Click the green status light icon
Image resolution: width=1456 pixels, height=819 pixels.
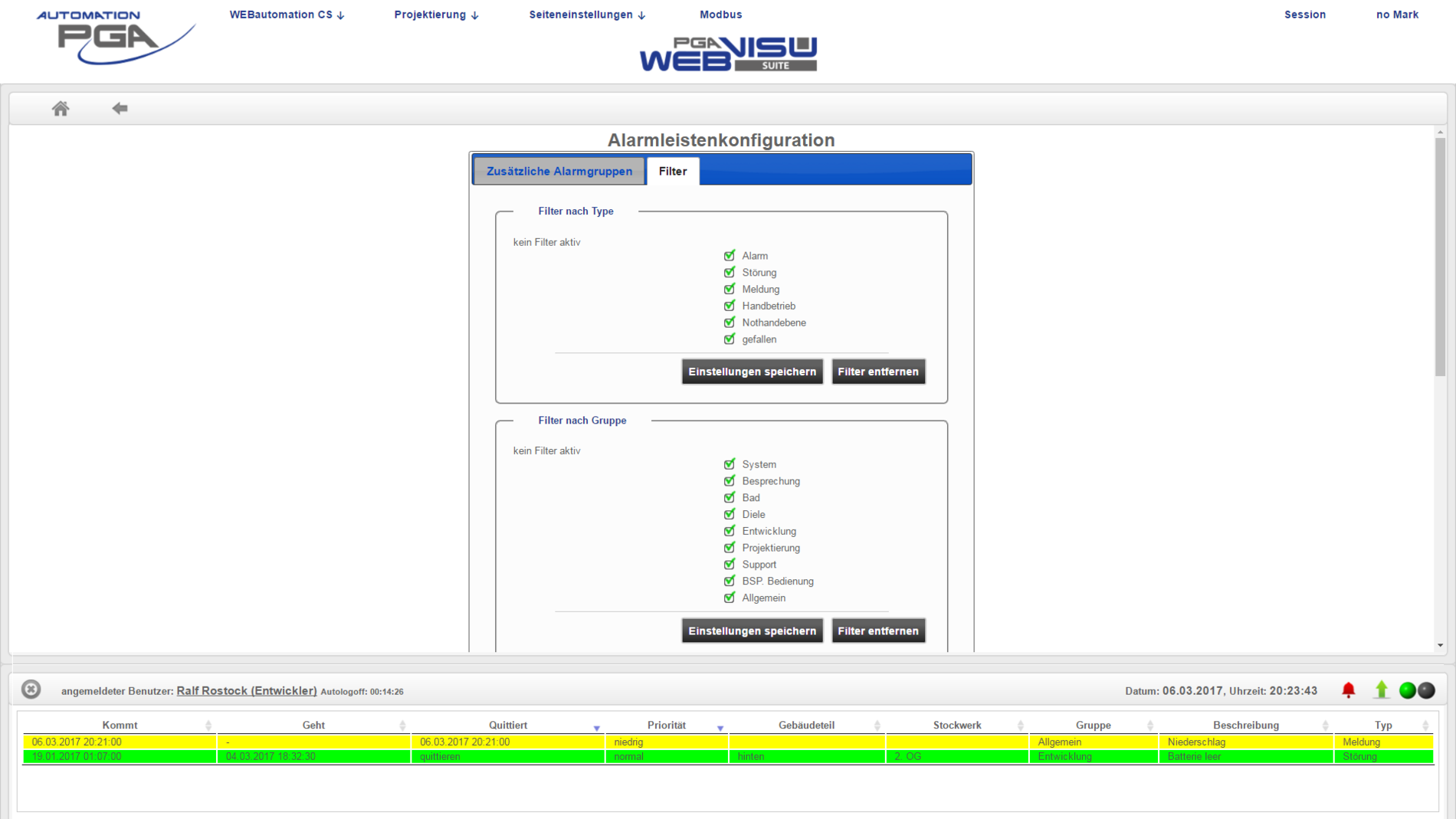[1407, 690]
